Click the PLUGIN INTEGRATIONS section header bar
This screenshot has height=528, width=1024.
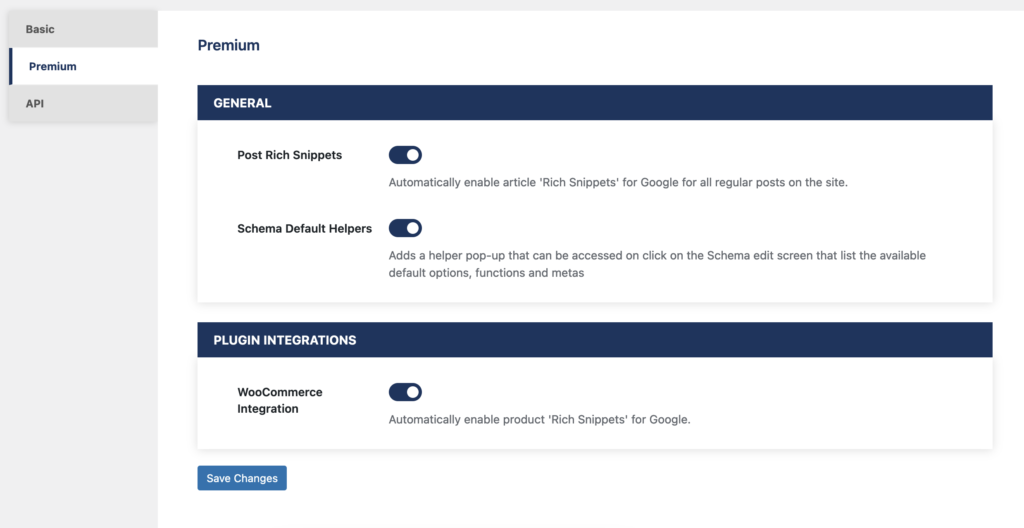click(x=594, y=340)
